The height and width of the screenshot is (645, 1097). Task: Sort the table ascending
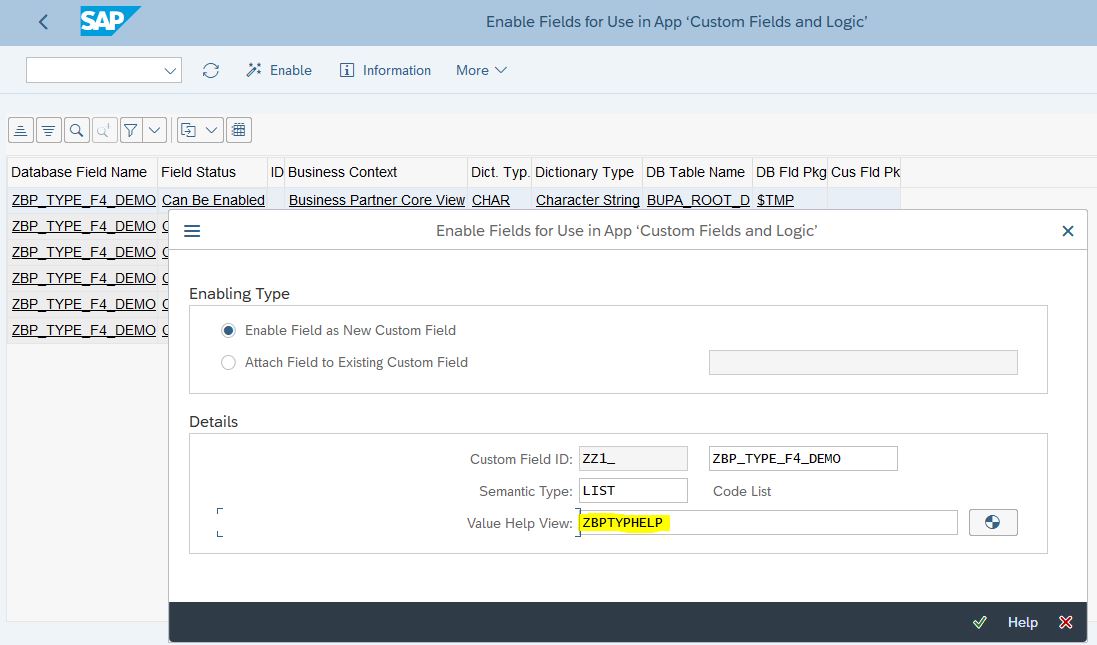pos(21,129)
